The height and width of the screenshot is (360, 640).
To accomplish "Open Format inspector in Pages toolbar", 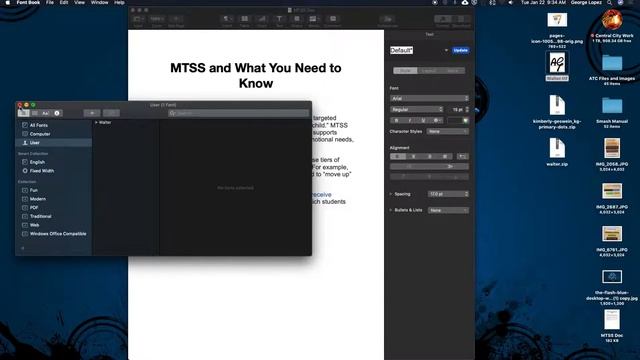I will (x=443, y=20).
